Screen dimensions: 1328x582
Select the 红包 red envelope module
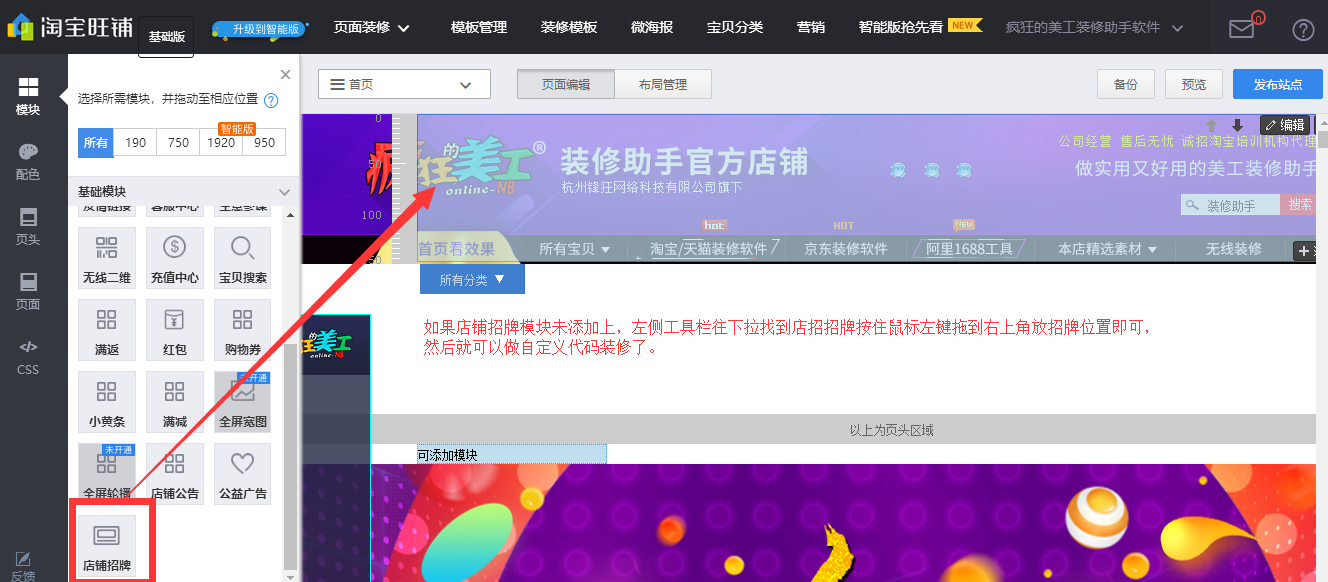(174, 329)
